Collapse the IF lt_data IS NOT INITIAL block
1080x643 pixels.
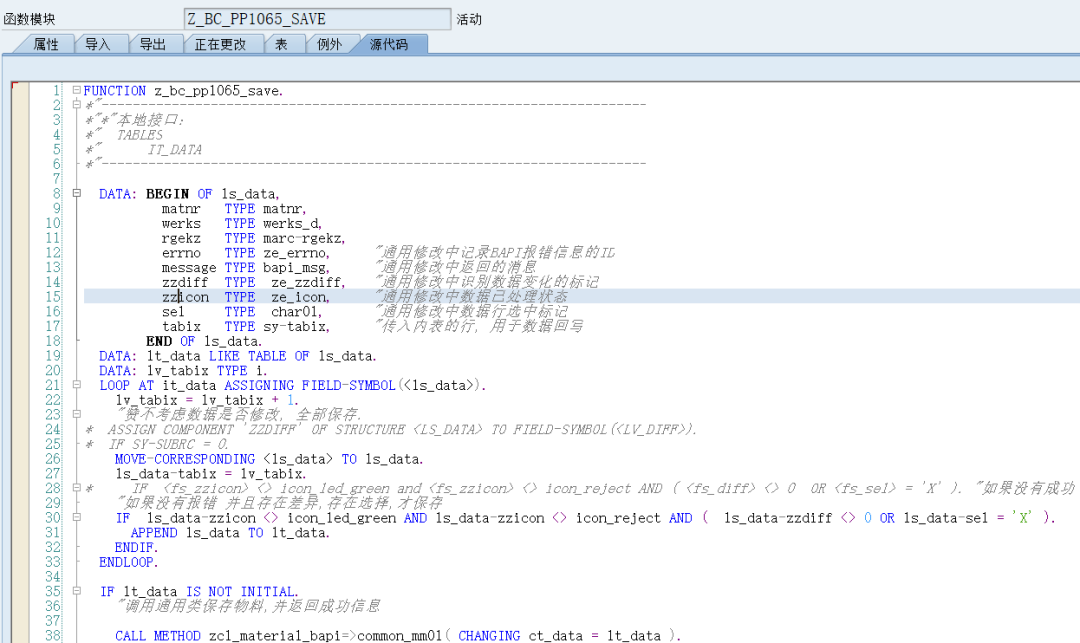(76, 591)
